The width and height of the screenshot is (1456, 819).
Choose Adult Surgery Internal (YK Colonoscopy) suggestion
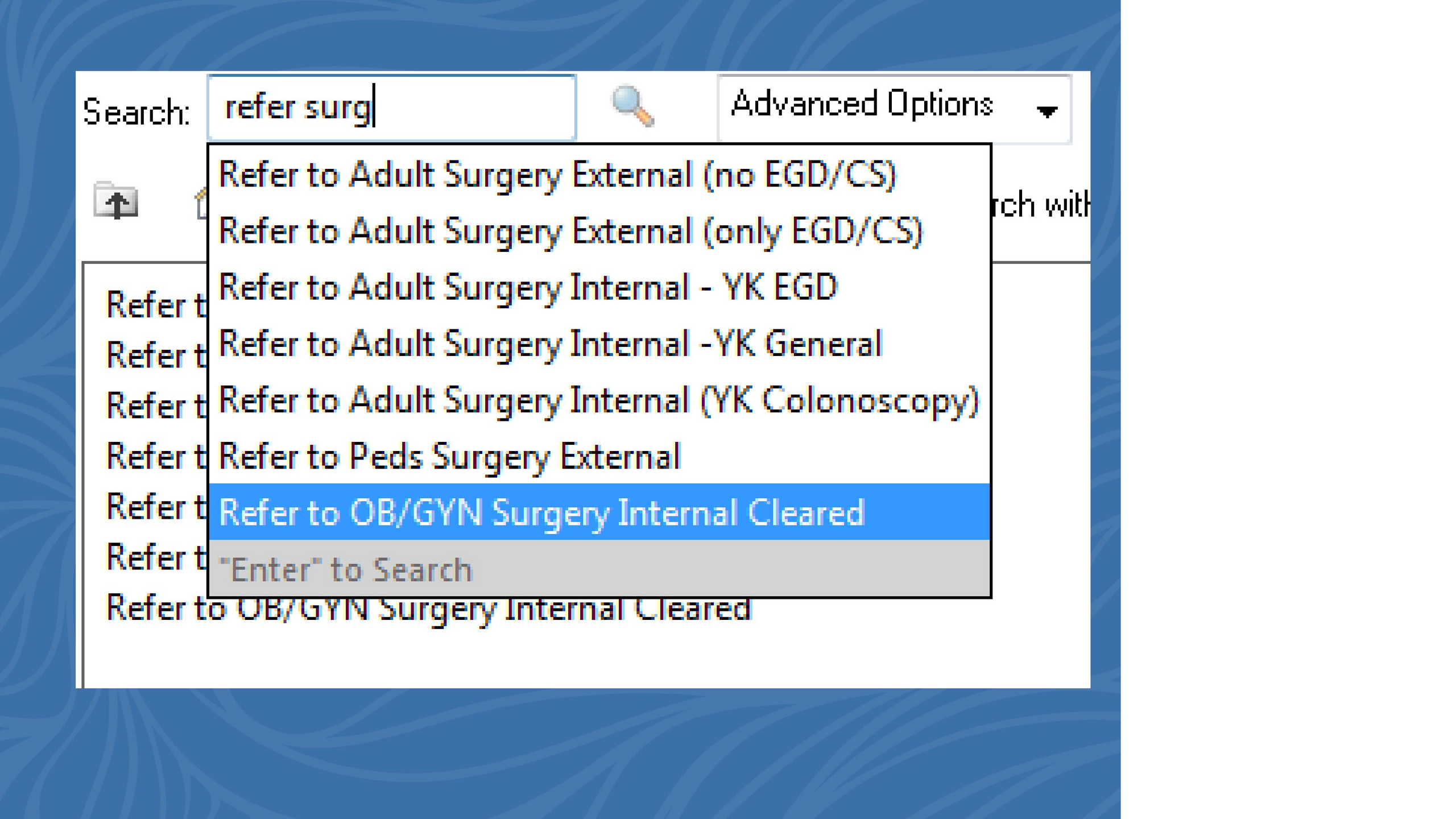pyautogui.click(x=599, y=400)
